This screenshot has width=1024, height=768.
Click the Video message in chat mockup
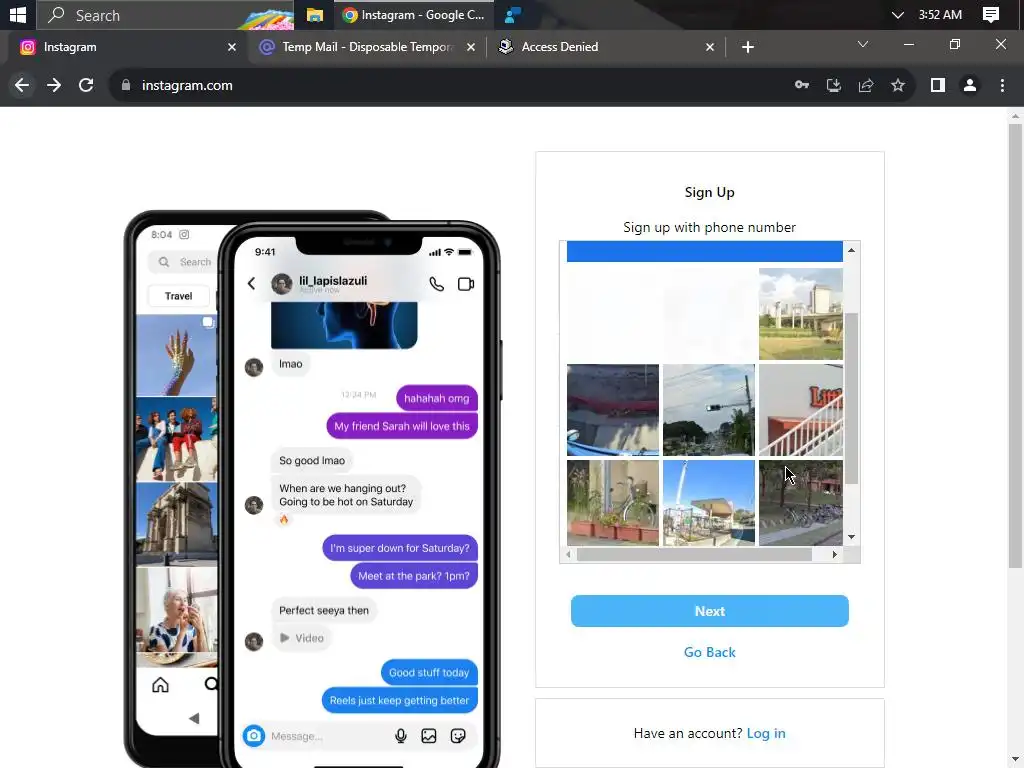302,638
